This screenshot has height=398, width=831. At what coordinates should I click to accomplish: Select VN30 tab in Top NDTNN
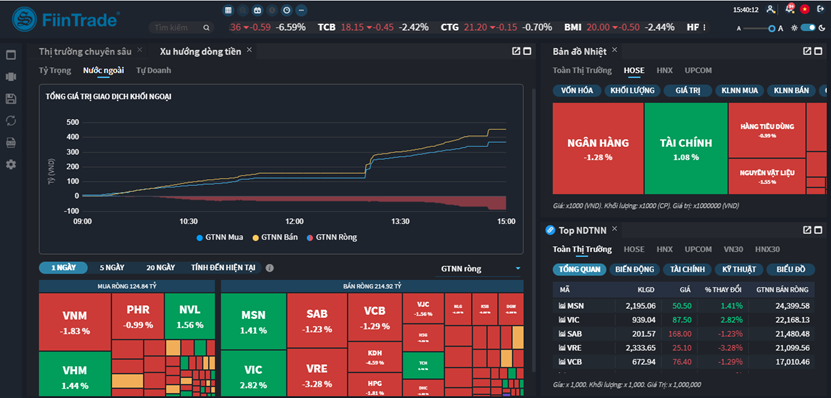tap(734, 249)
